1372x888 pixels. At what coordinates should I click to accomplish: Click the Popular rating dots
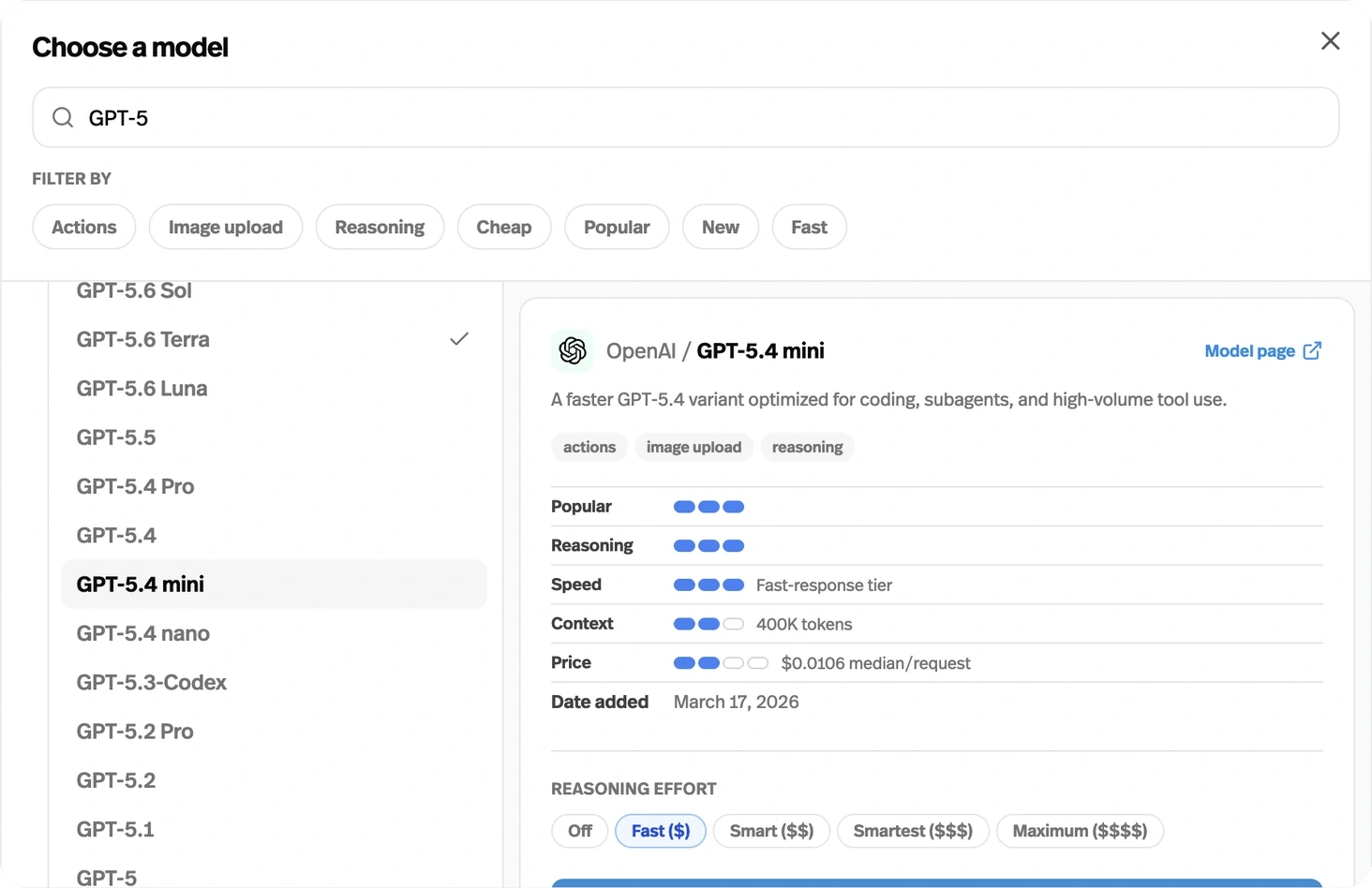pos(708,507)
